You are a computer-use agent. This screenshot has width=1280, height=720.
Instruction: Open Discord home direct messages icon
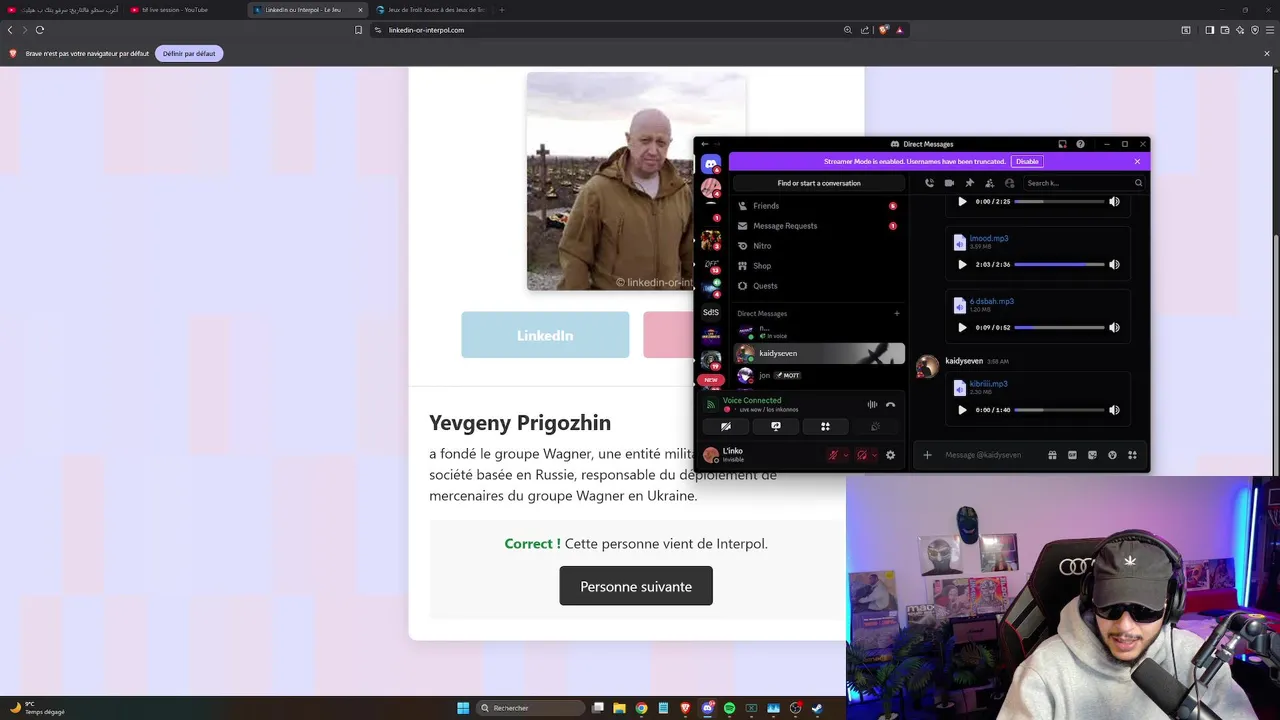pyautogui.click(x=711, y=164)
